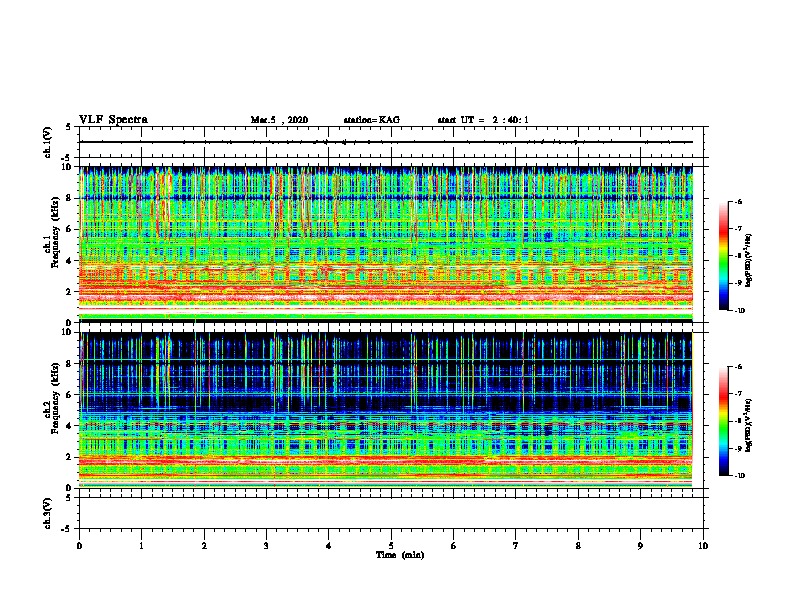Click the "10" kHz tick on ch.2 axis
Viewport: 792px width, 612px height.
click(66, 332)
